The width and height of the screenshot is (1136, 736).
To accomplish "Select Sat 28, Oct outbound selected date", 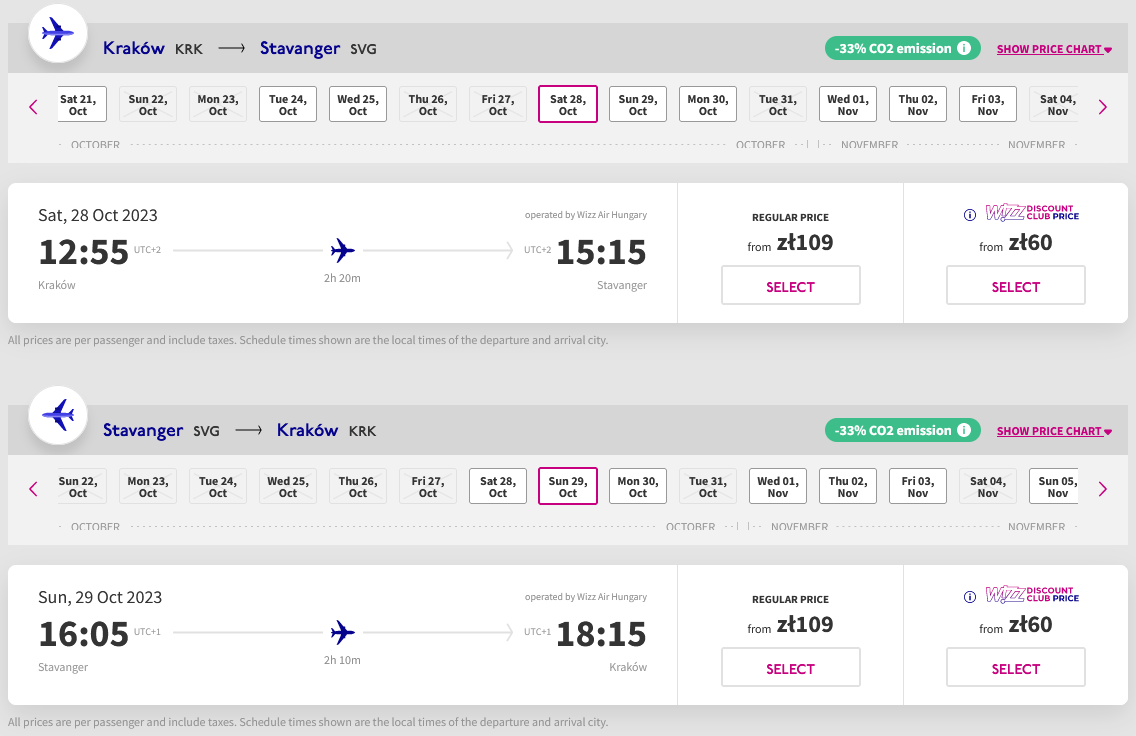I will [x=568, y=104].
